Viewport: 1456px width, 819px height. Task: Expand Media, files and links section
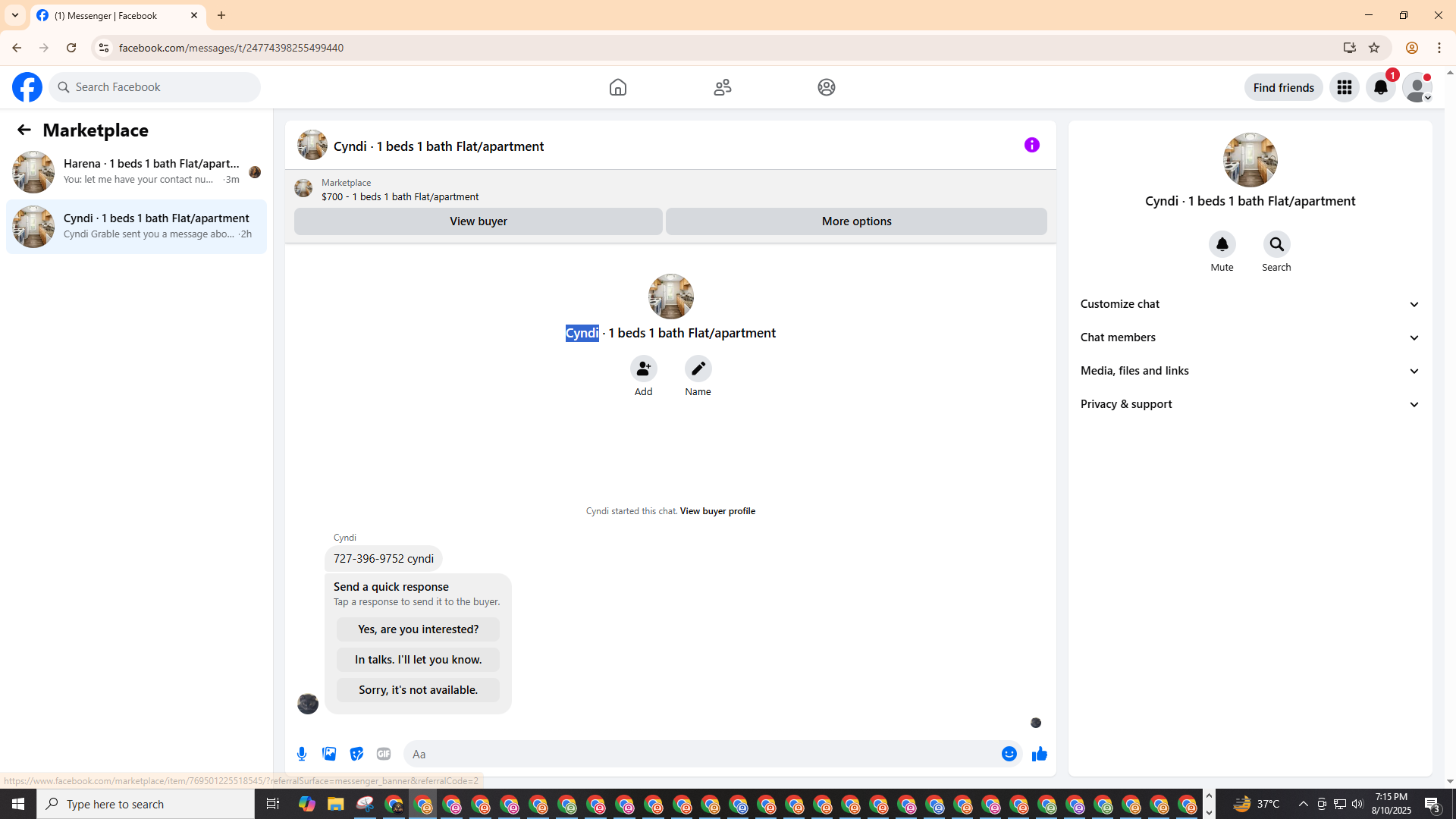pyautogui.click(x=1250, y=371)
